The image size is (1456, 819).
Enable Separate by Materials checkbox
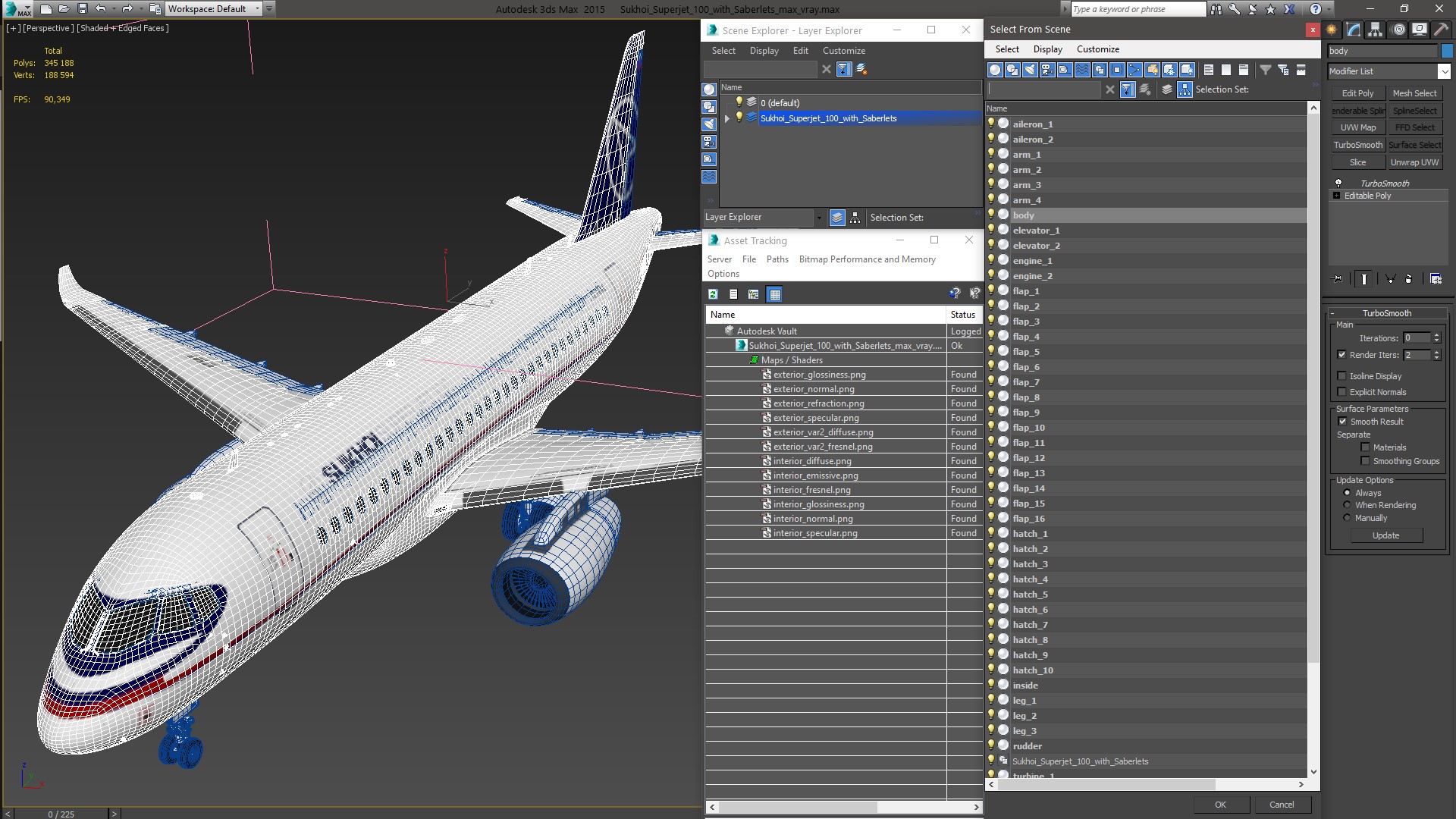[x=1365, y=447]
